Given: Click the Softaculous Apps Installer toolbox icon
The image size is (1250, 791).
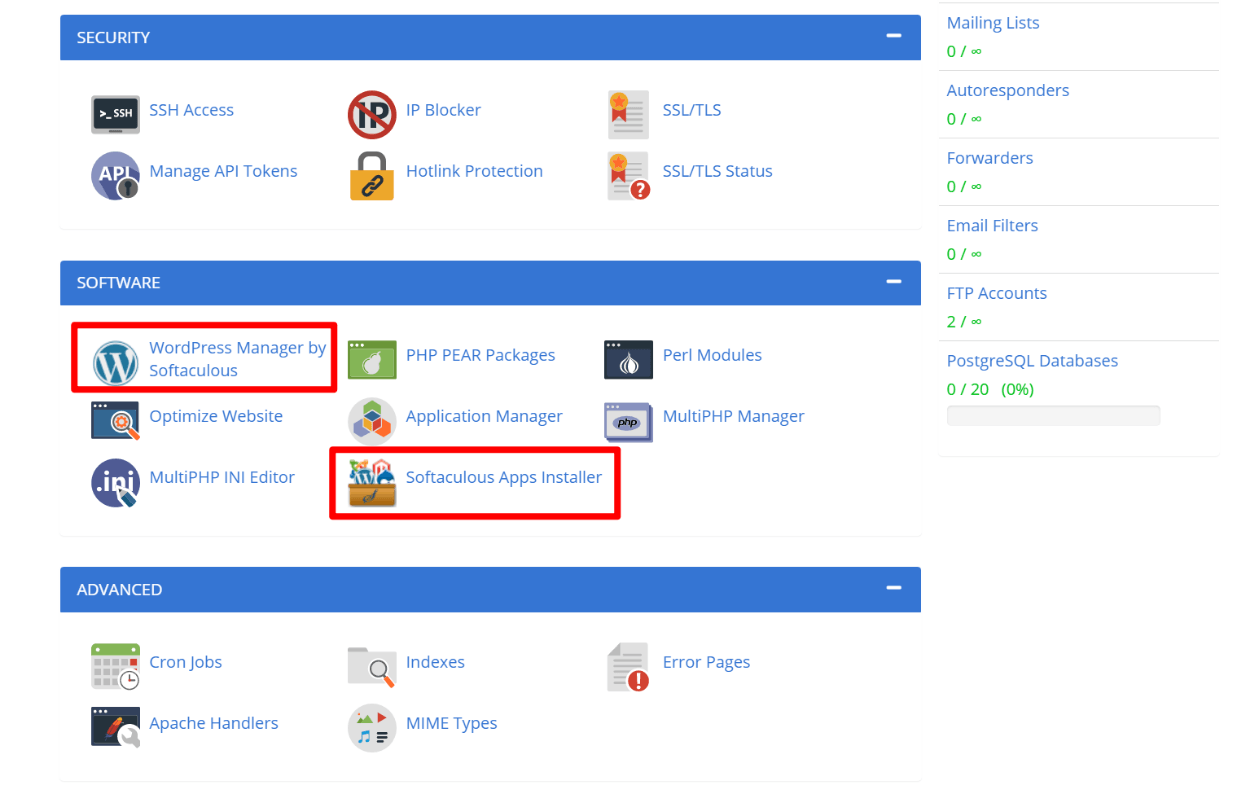Looking at the screenshot, I should pos(372,482).
